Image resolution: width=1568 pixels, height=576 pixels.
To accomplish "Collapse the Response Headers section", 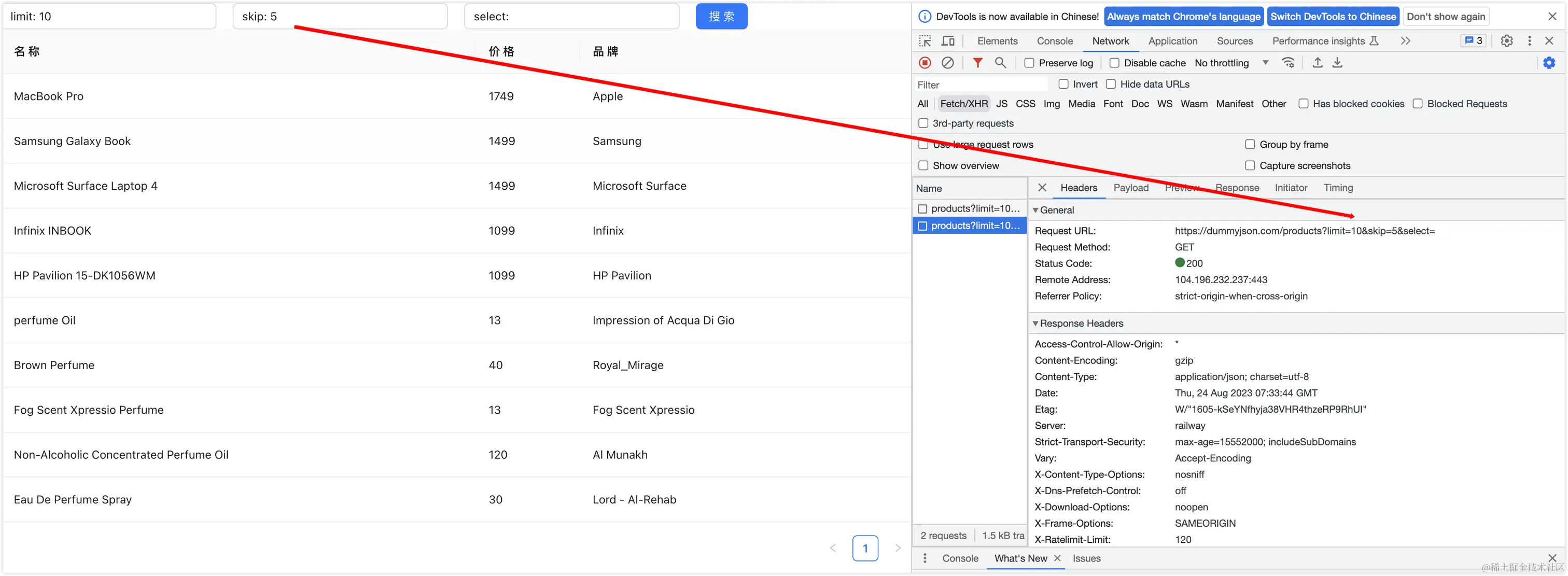I will pos(1035,324).
